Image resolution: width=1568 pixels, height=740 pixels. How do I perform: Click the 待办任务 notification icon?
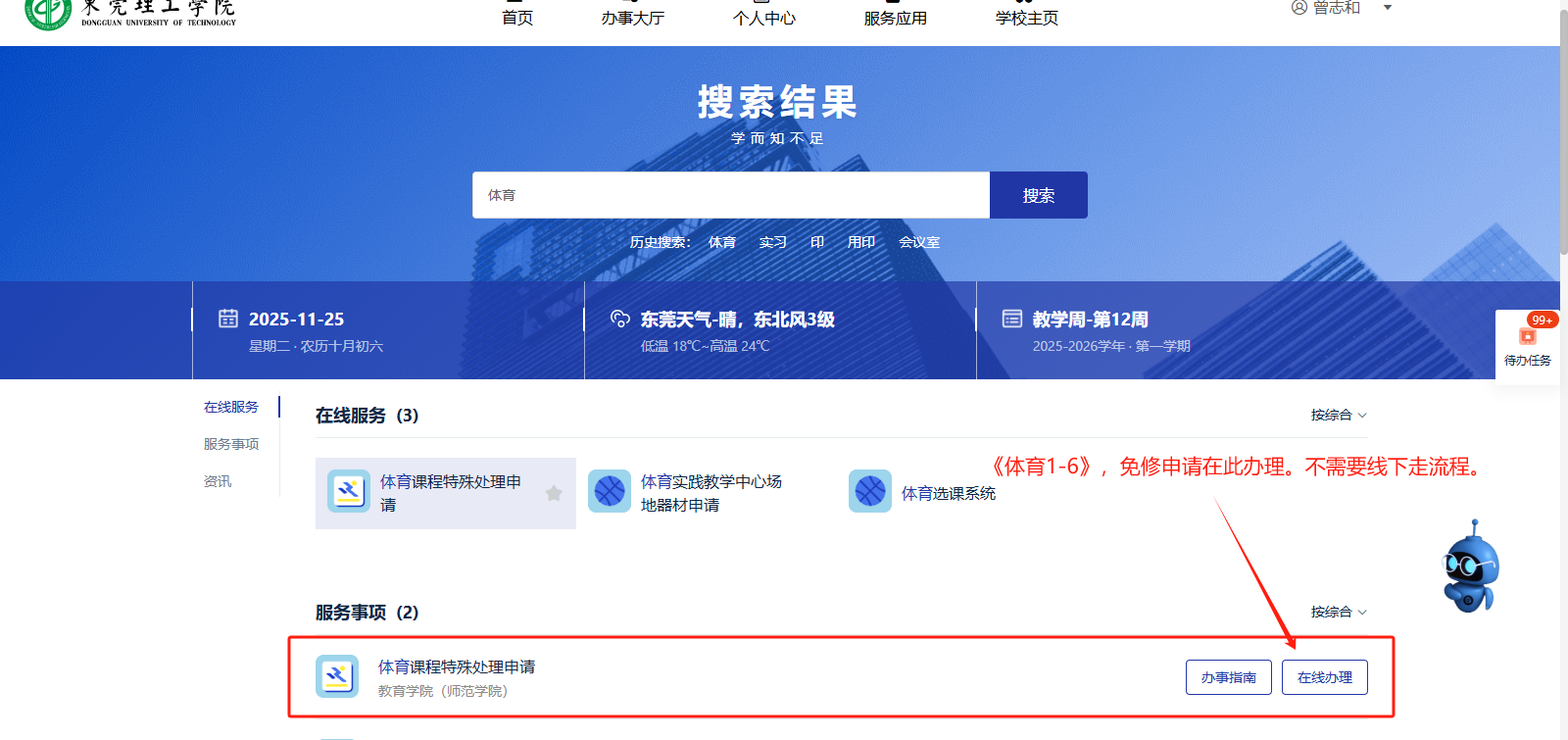[1527, 338]
